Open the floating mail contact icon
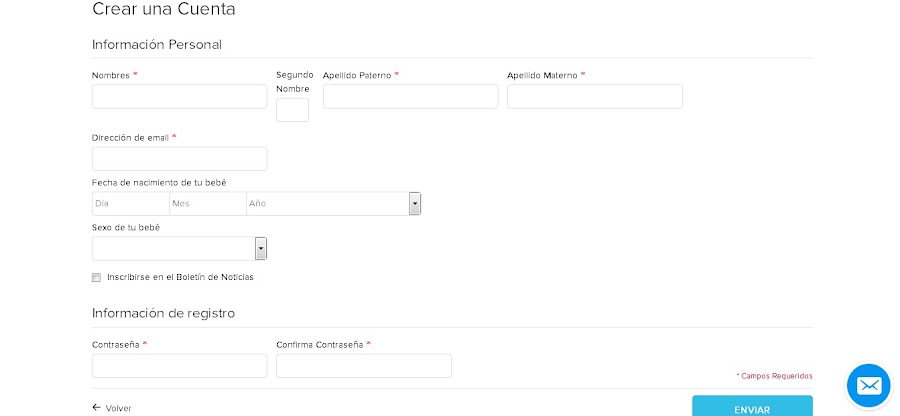Viewport: 900px width, 416px height. click(x=868, y=385)
